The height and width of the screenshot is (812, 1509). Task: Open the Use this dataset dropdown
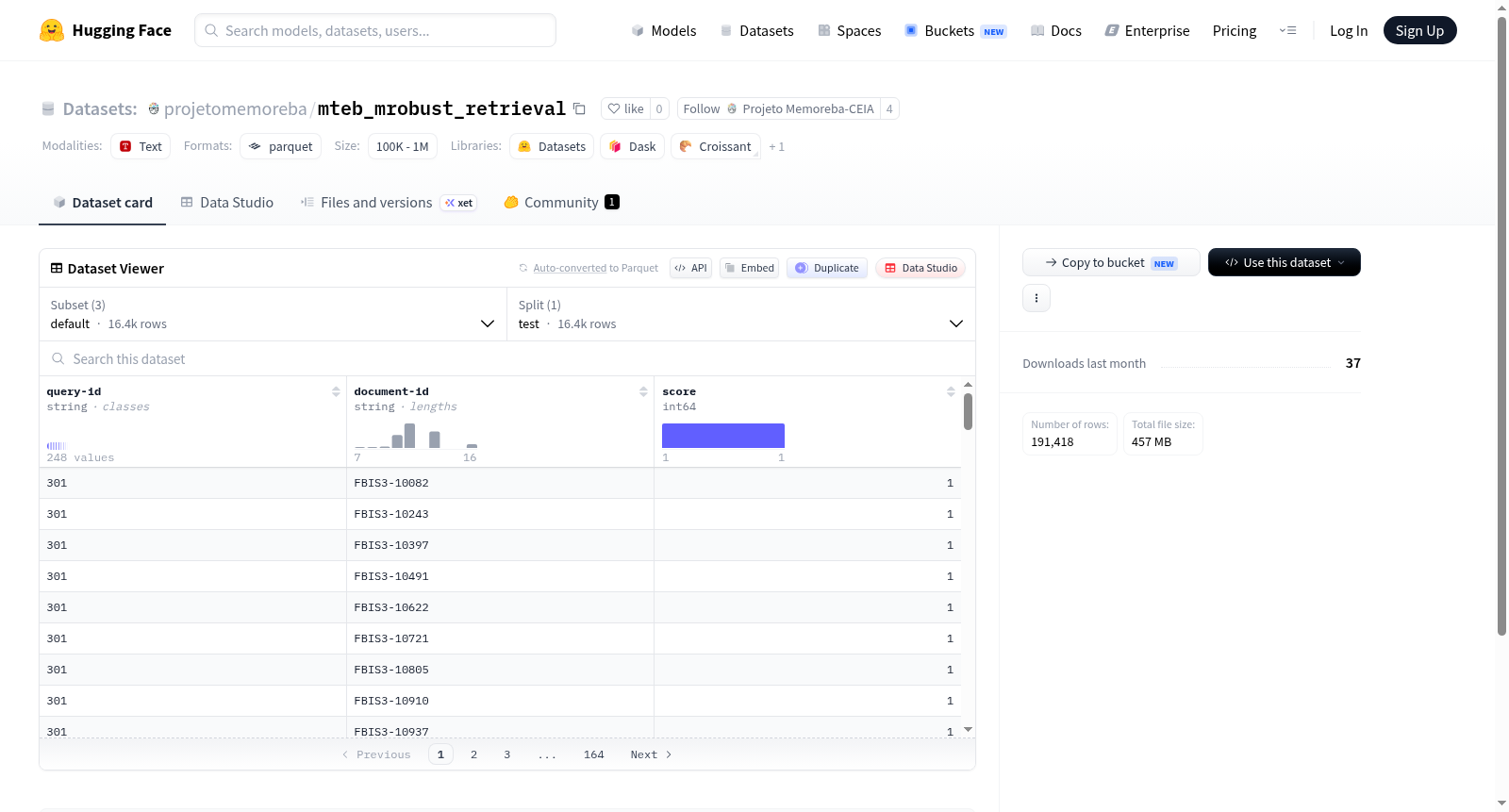[1285, 262]
